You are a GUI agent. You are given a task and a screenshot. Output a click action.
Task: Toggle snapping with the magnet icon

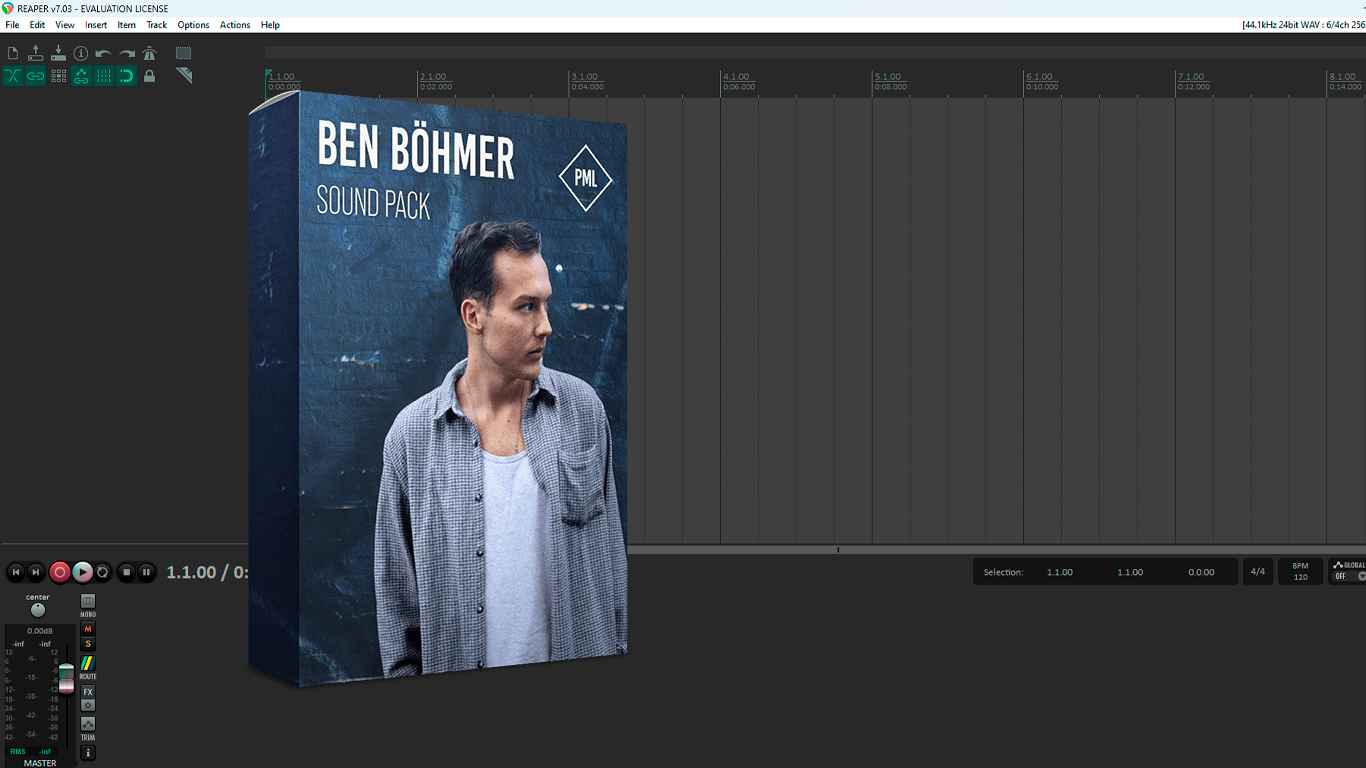tap(127, 76)
